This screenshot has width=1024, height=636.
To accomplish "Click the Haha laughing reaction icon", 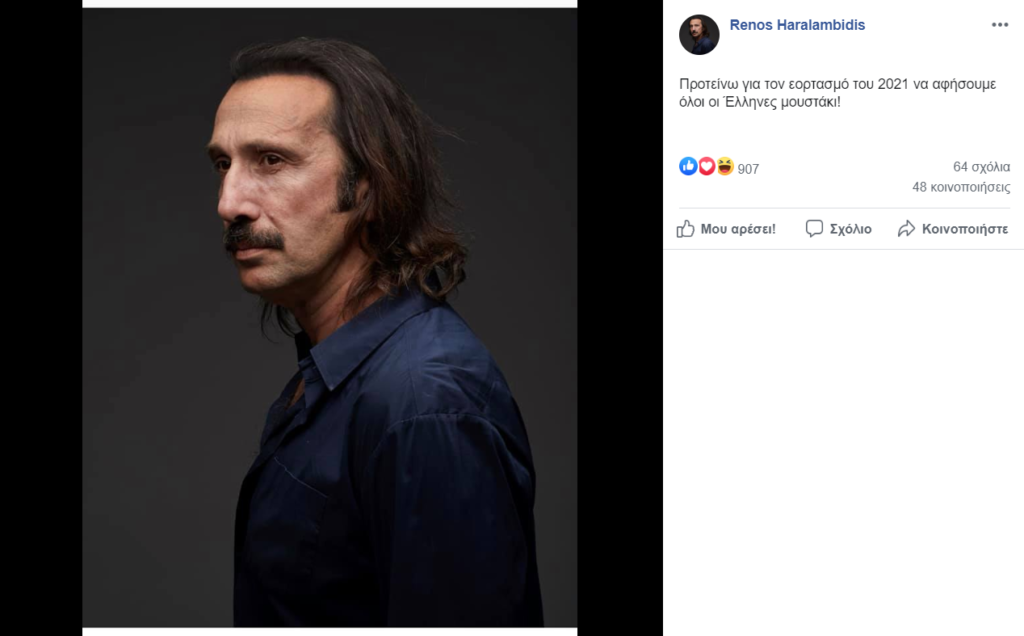I will (x=725, y=167).
